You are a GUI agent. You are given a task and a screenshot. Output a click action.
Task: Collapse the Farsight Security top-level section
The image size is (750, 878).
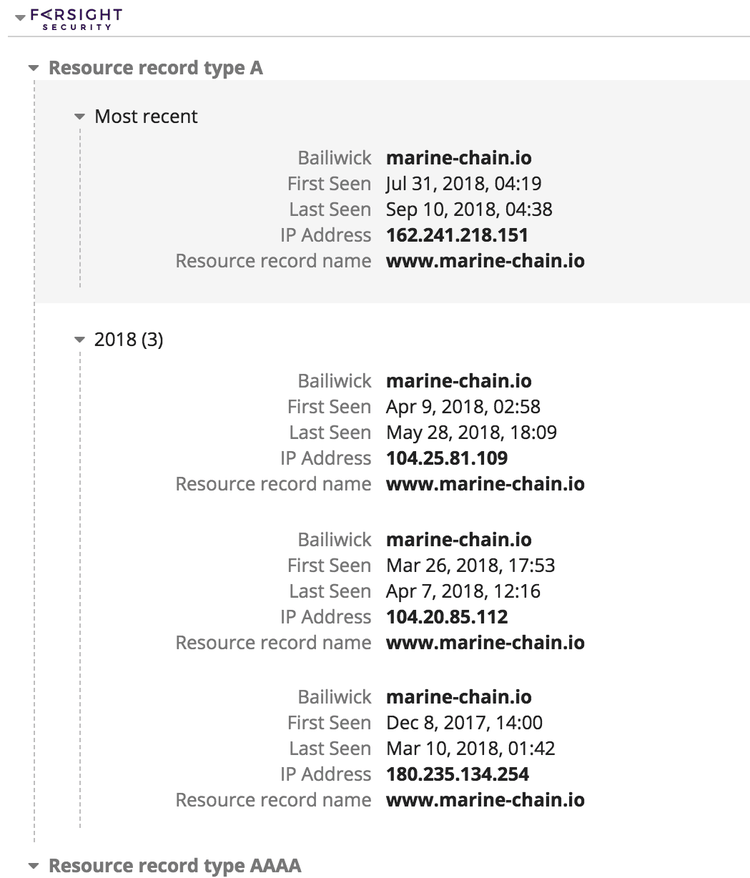click(19, 19)
